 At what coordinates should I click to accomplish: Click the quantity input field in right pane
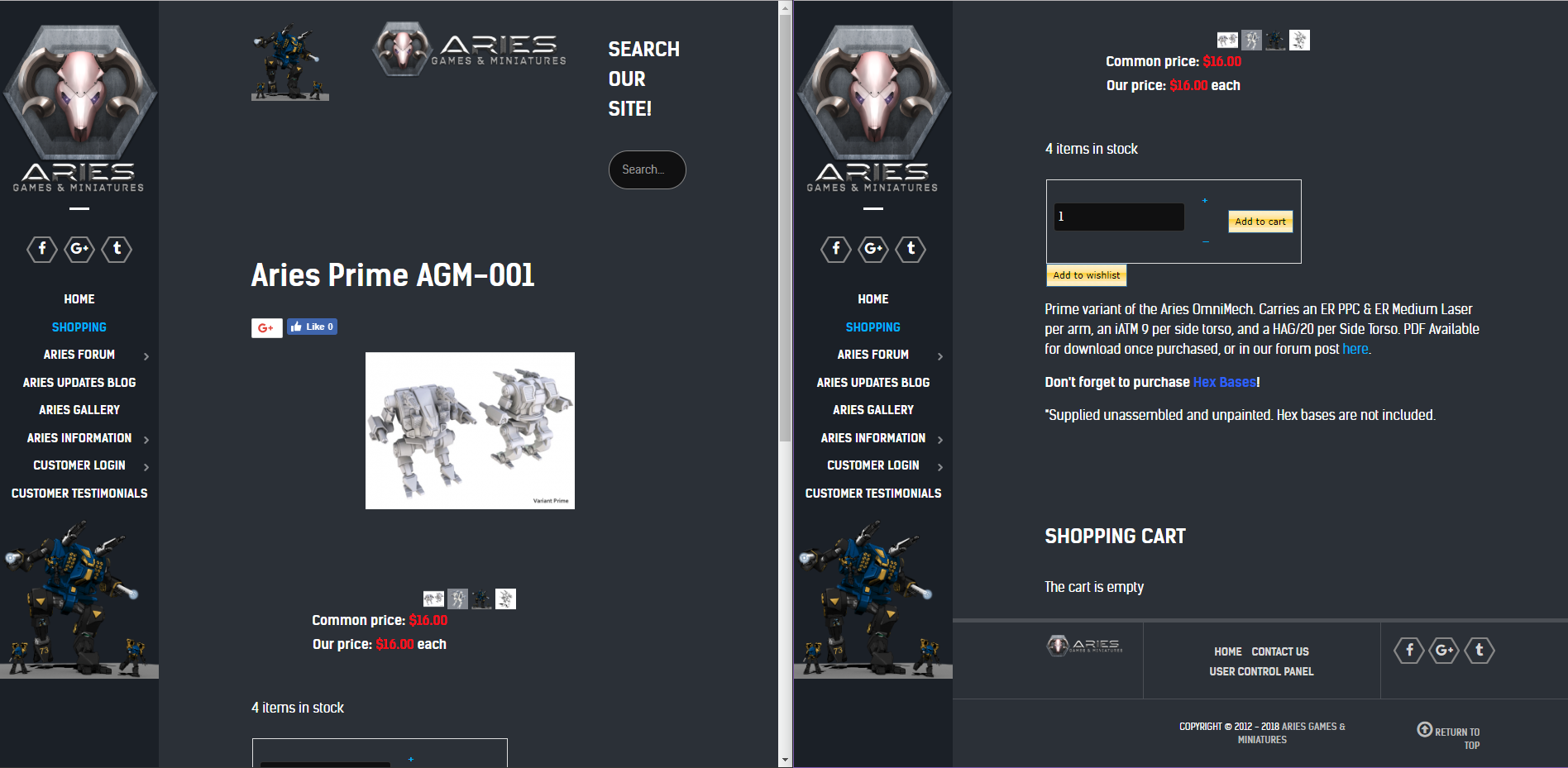tap(1119, 217)
